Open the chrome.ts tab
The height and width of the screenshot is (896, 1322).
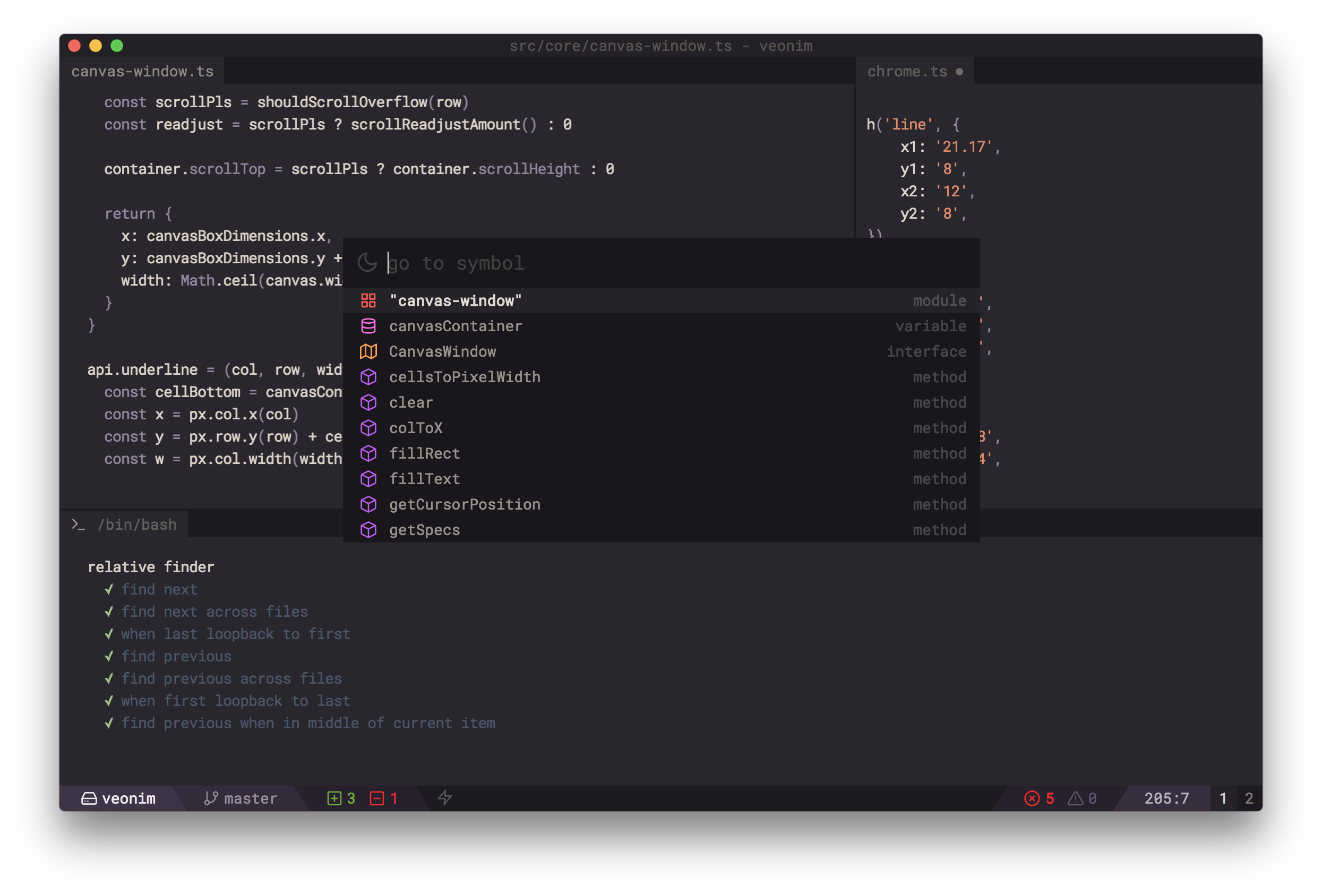point(907,72)
